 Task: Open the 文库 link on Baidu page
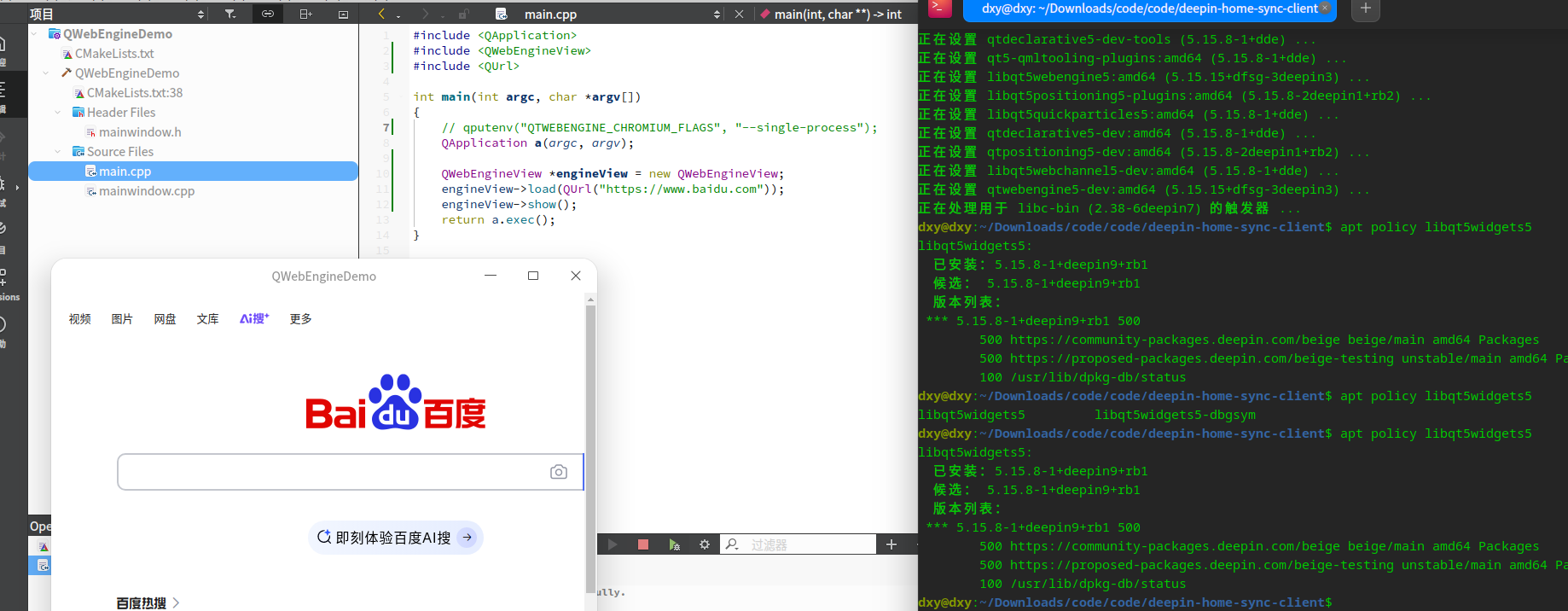point(207,318)
